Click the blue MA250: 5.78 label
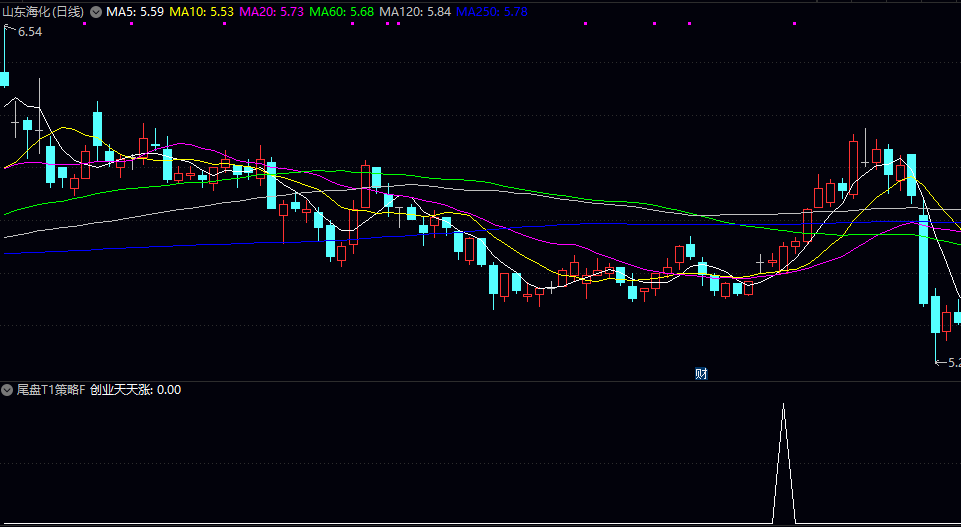 (x=492, y=12)
